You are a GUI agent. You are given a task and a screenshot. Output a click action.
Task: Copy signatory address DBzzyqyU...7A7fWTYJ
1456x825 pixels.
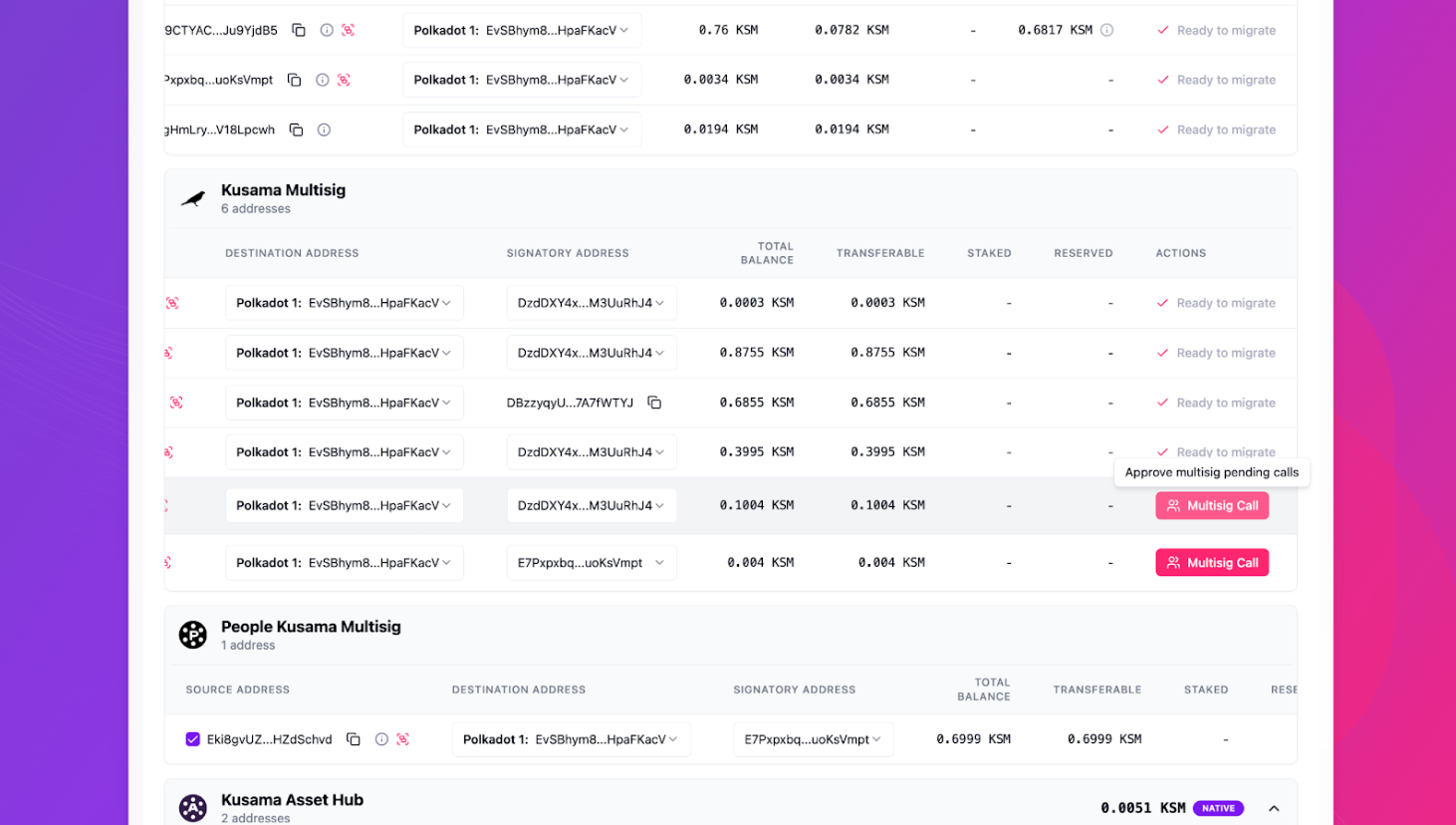coord(654,403)
